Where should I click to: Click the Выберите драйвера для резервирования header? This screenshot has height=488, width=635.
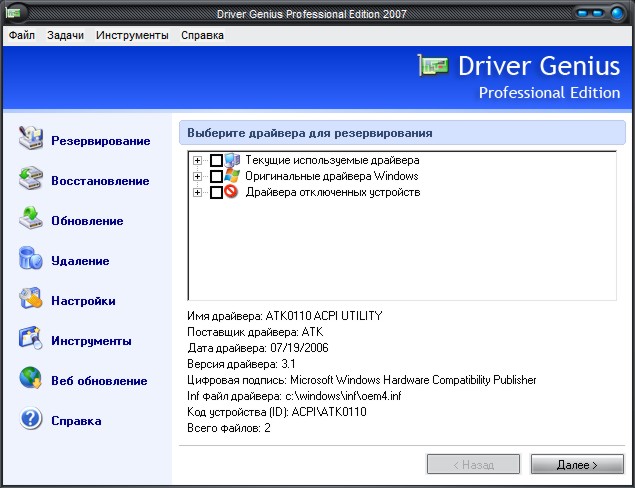click(309, 133)
